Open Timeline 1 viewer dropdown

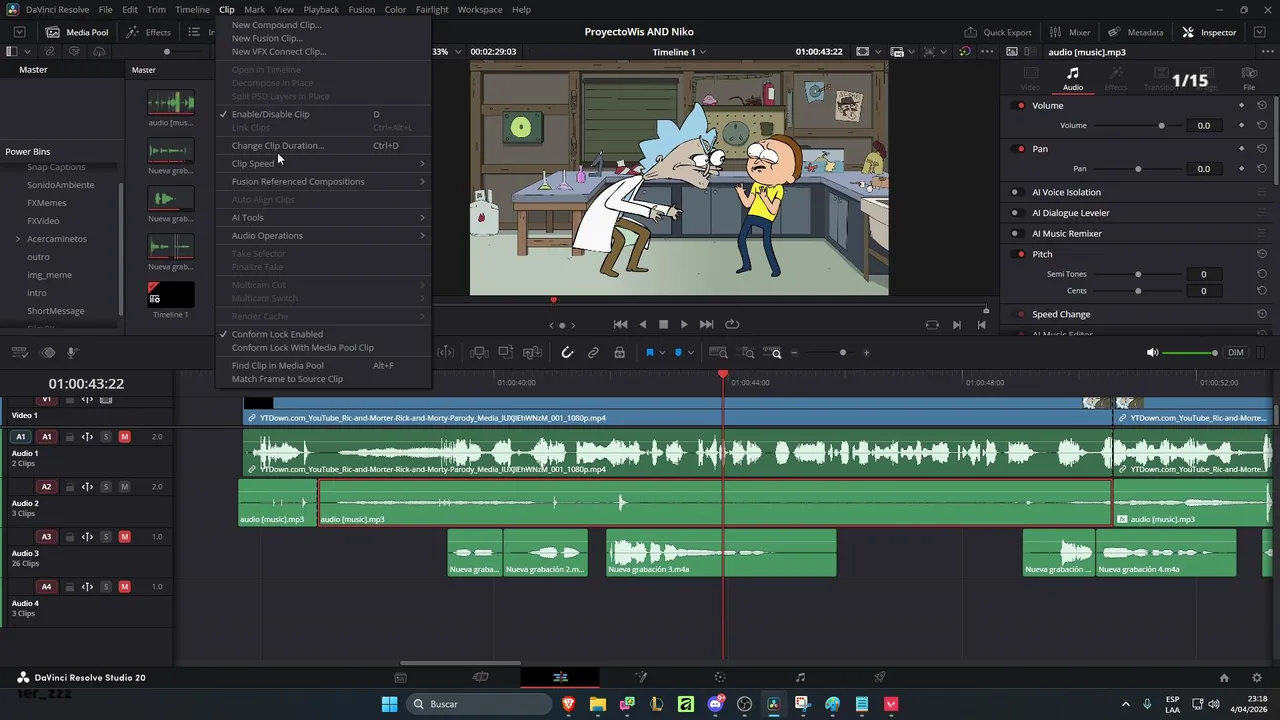pyautogui.click(x=679, y=52)
